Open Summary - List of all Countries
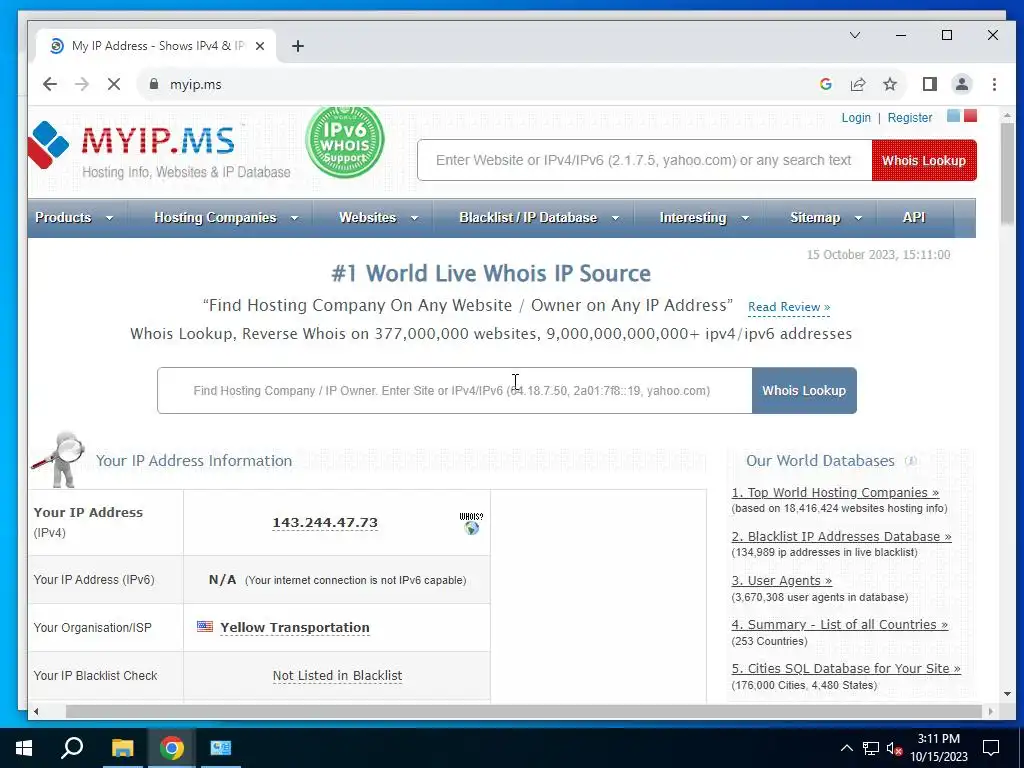The width and height of the screenshot is (1024, 768). 839,624
